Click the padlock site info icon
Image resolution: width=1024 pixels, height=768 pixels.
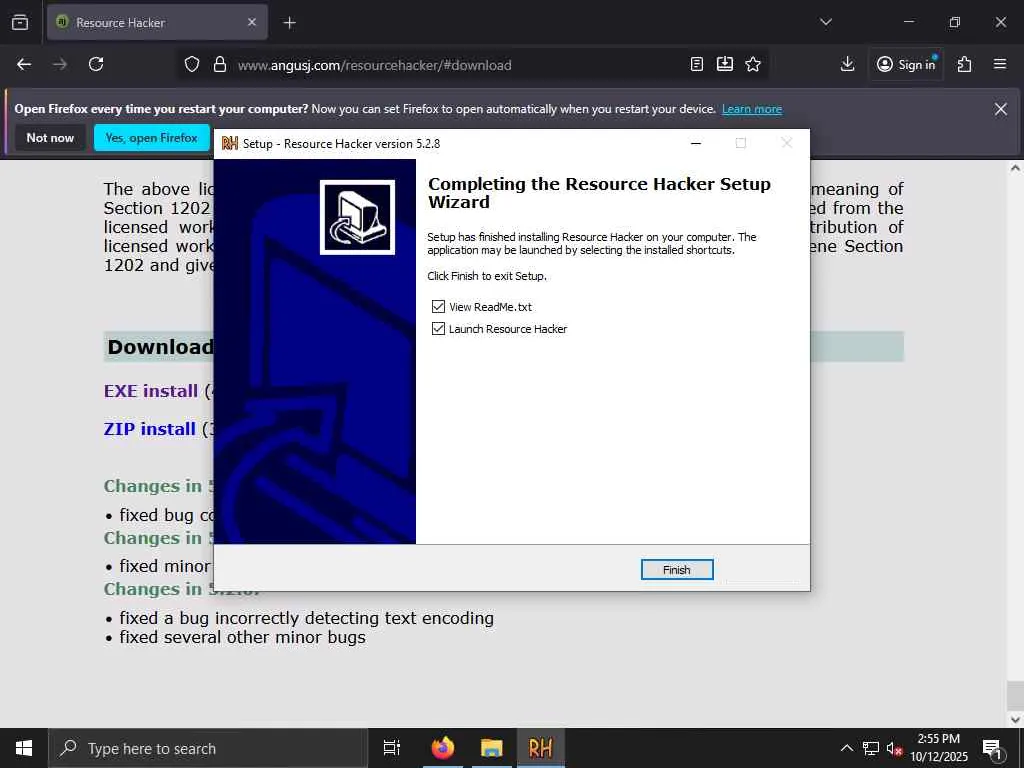click(x=220, y=65)
